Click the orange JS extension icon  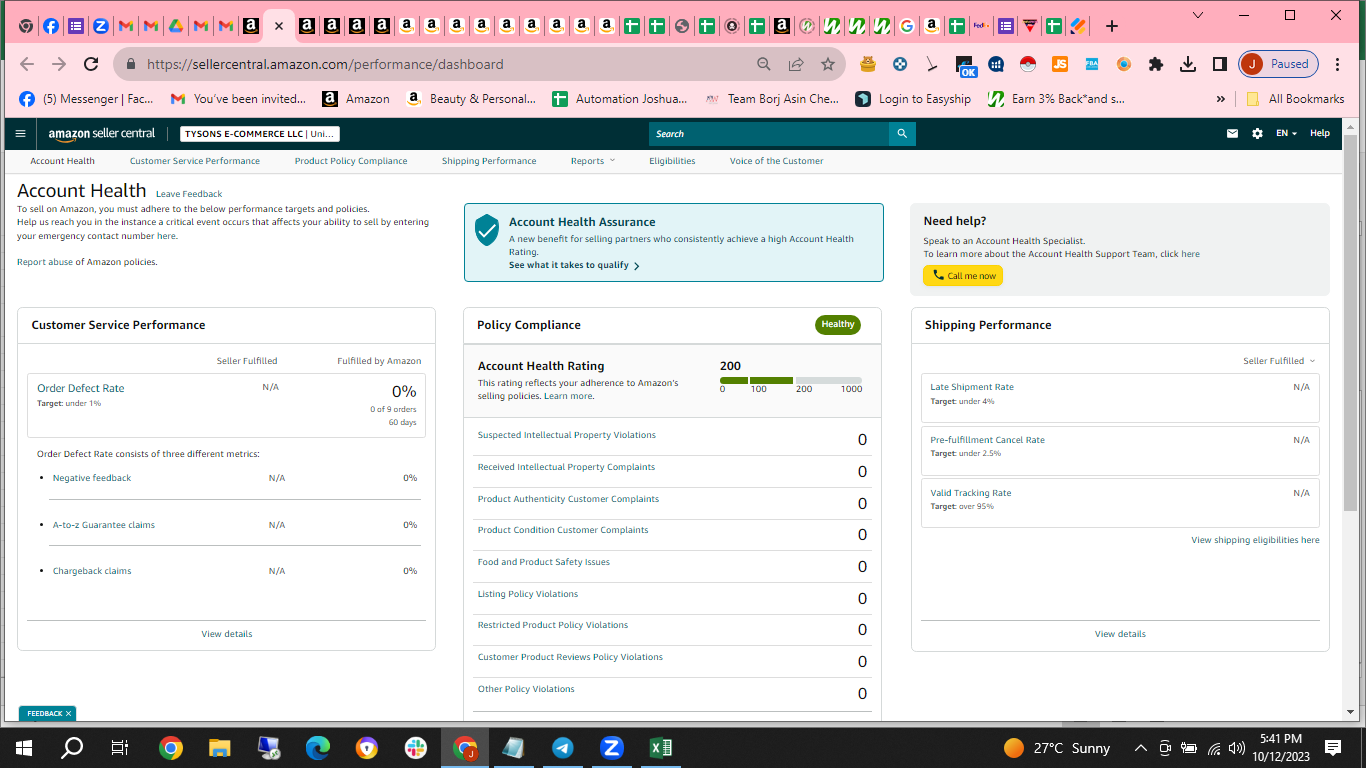point(1060,64)
